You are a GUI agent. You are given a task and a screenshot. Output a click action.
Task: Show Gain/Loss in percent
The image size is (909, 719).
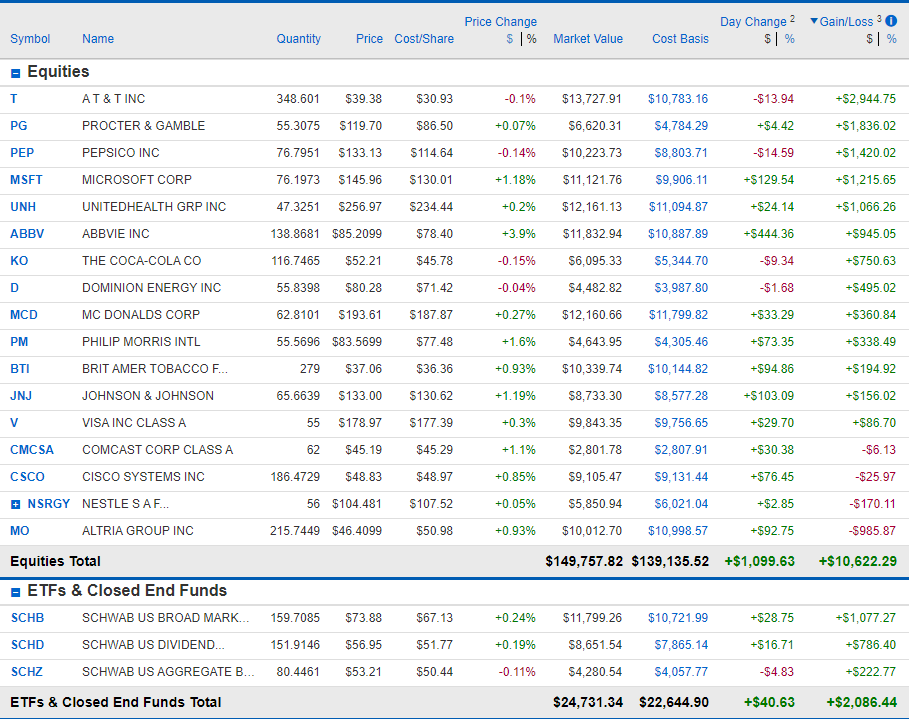click(892, 39)
